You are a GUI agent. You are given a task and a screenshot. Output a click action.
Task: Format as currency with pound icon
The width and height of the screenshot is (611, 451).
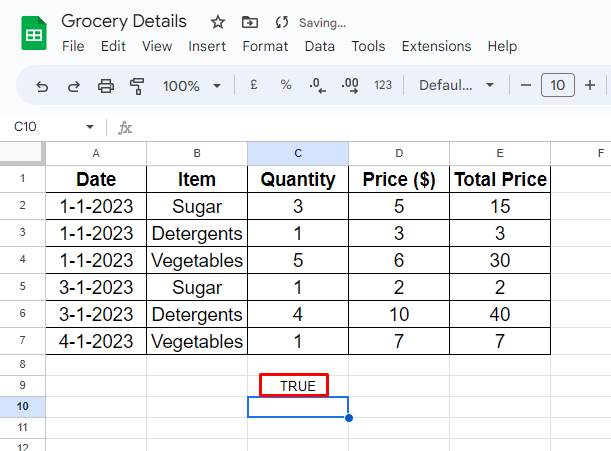pos(254,85)
